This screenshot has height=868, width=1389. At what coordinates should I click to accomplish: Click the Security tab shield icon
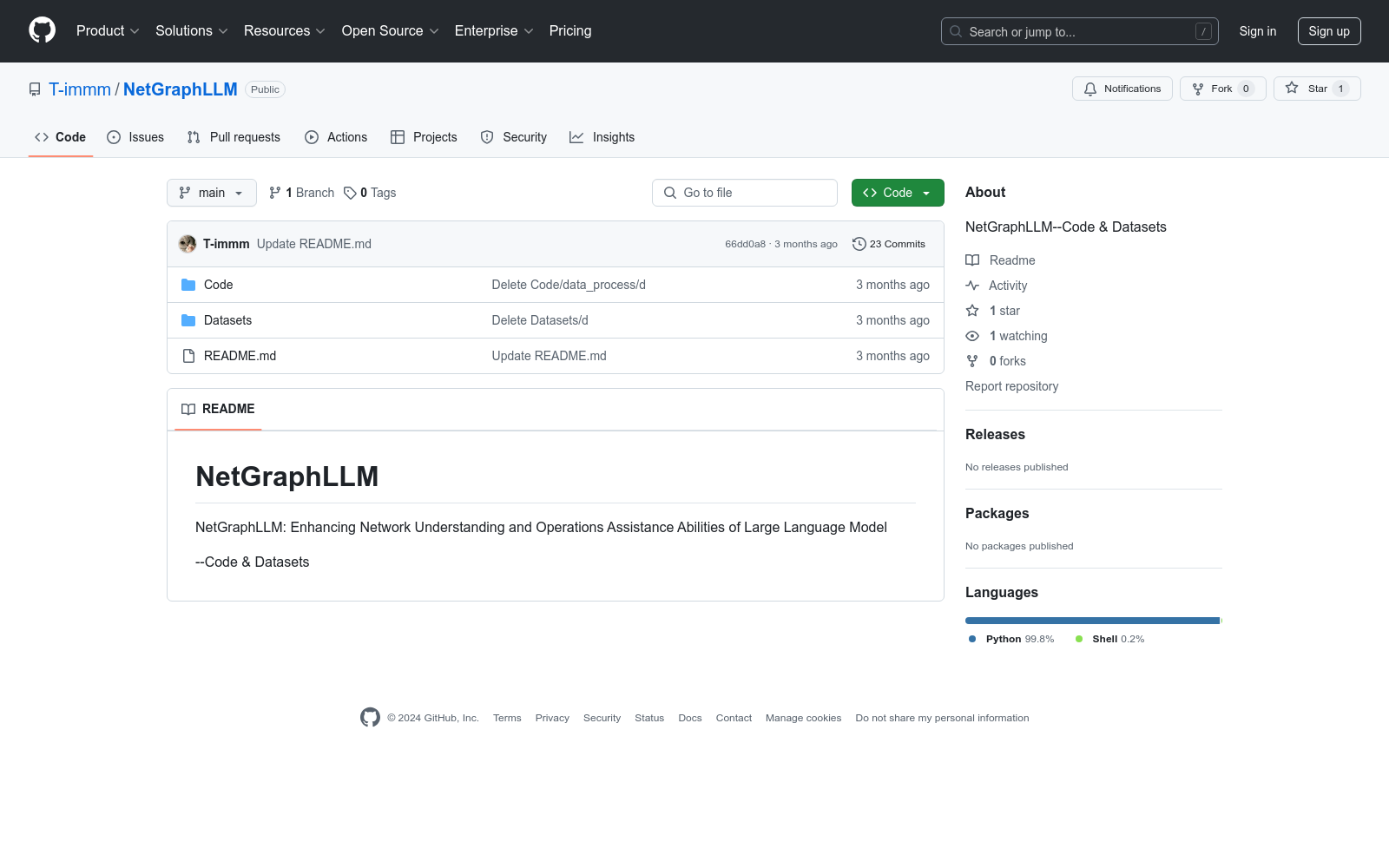click(x=487, y=137)
